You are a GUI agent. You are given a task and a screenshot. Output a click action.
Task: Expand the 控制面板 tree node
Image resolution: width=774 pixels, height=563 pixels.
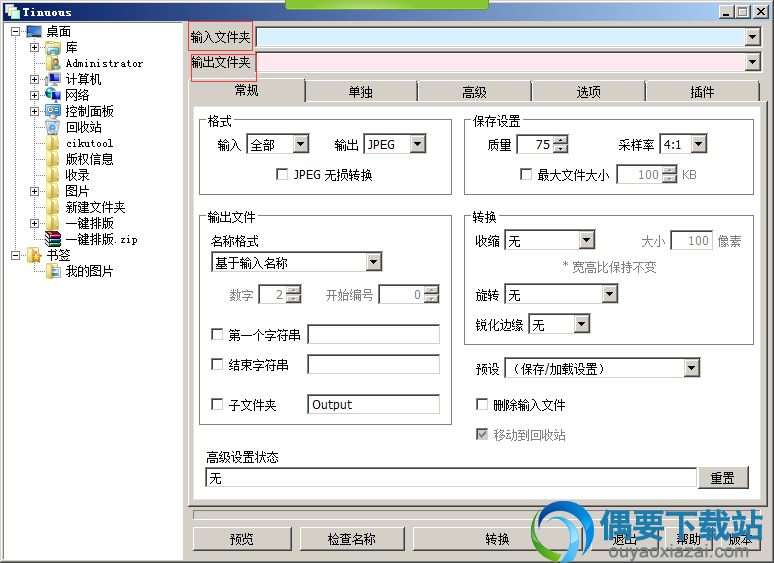(34, 112)
